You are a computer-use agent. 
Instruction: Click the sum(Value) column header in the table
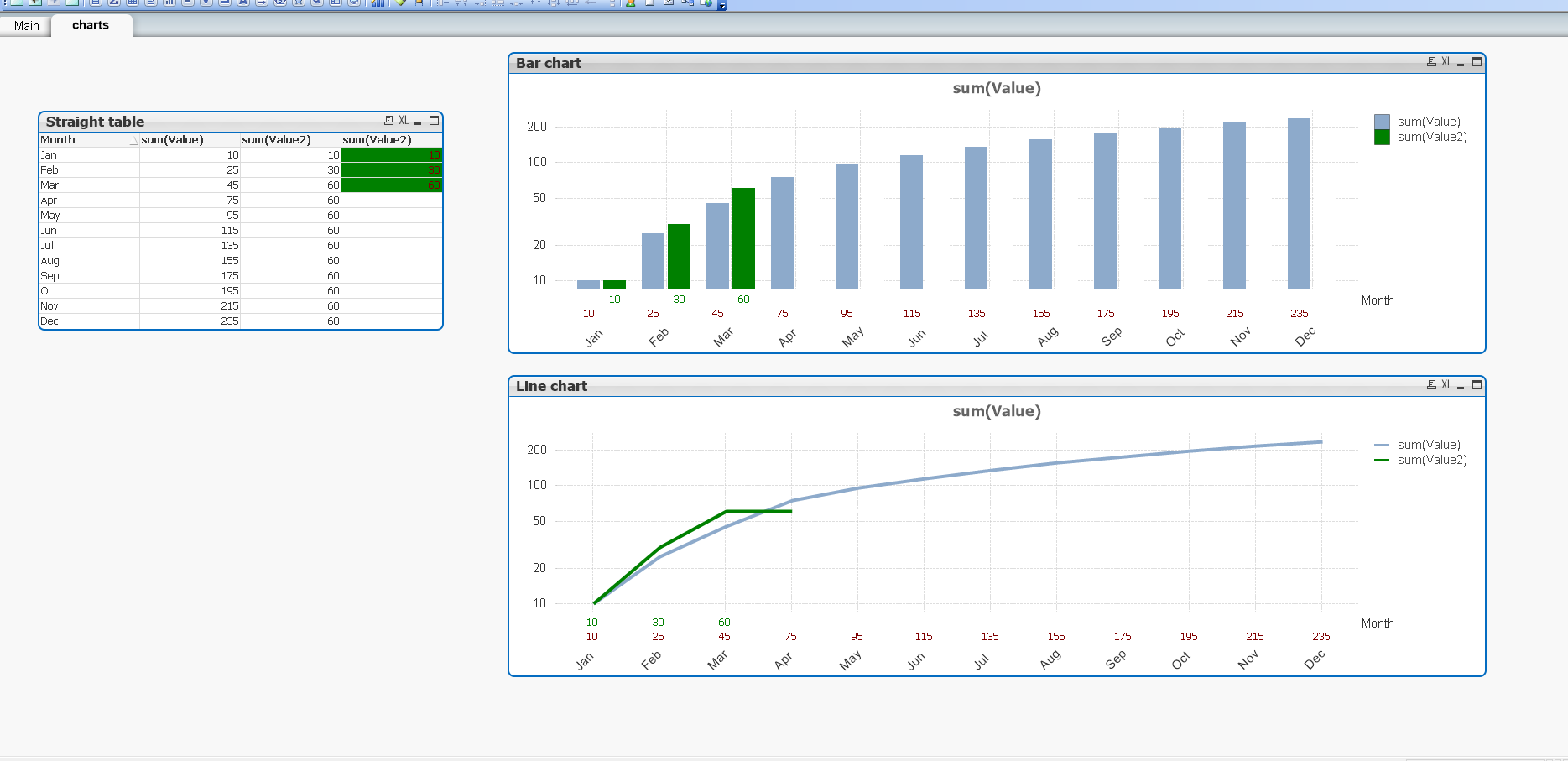(x=190, y=140)
